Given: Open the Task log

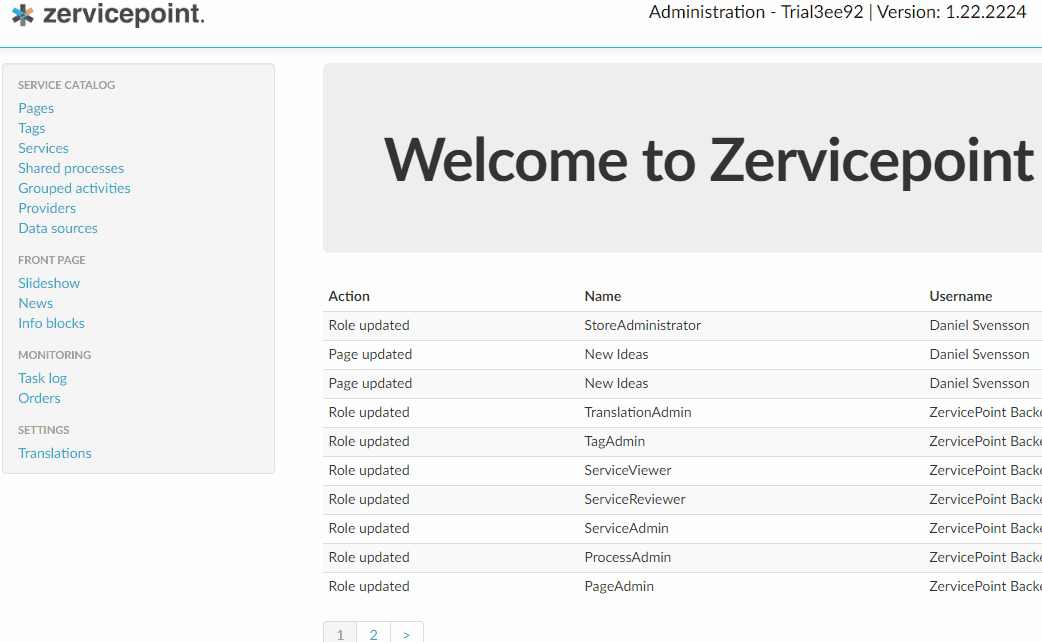Looking at the screenshot, I should (x=42, y=378).
